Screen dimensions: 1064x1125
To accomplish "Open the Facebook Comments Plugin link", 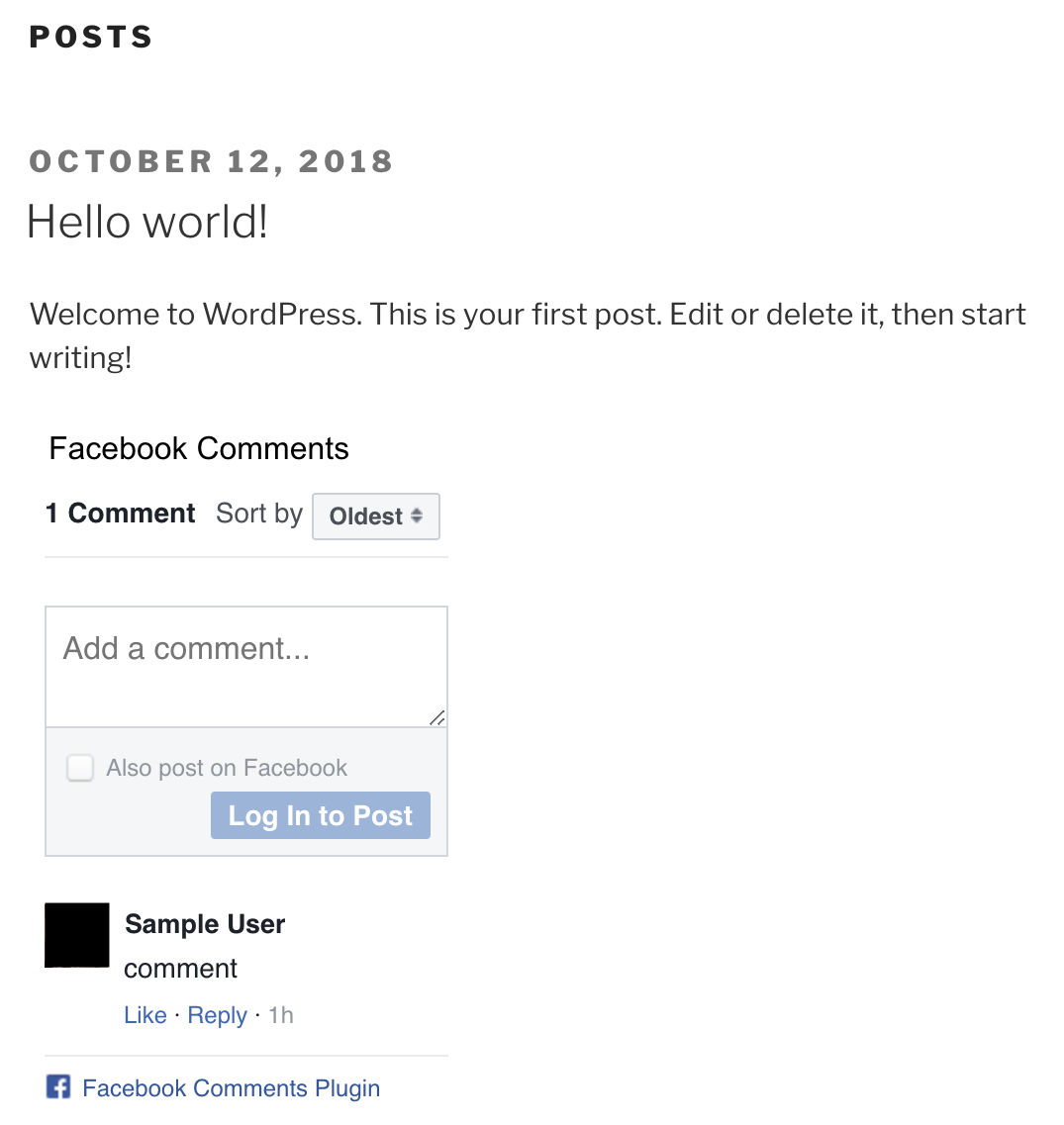I will 232,1087.
